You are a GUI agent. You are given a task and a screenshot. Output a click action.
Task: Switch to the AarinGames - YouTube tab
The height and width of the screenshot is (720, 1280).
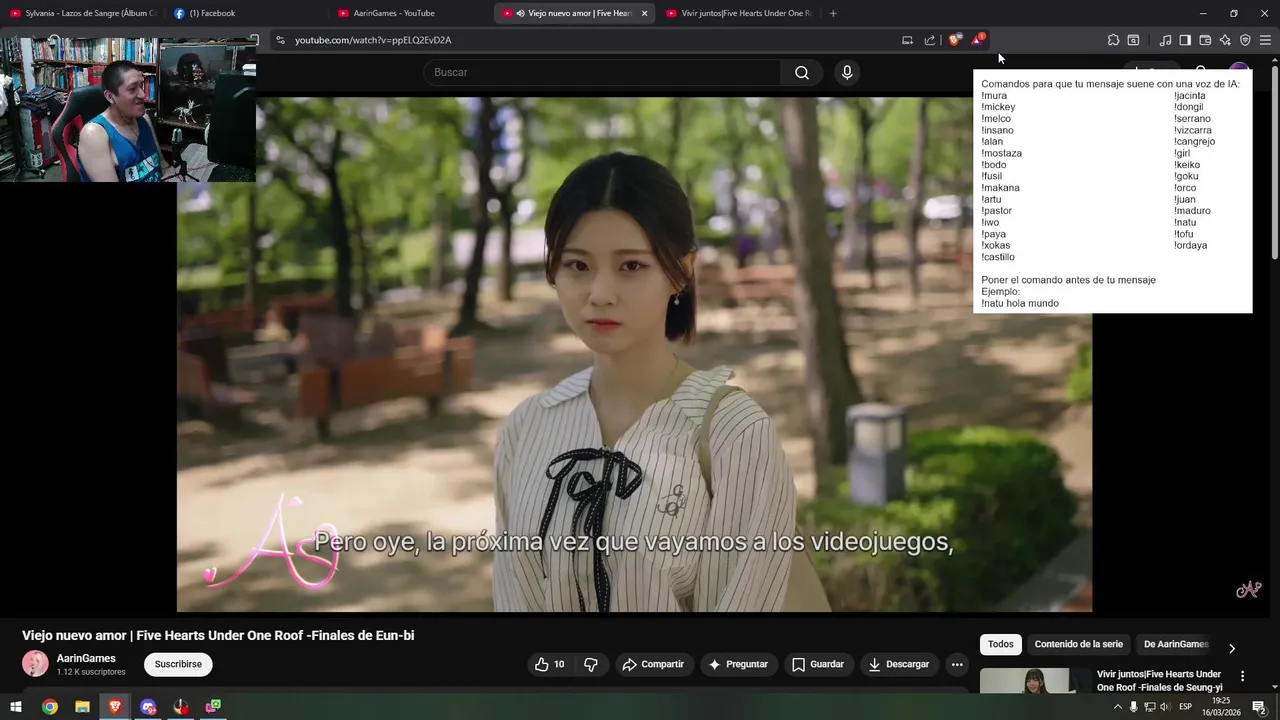point(411,13)
